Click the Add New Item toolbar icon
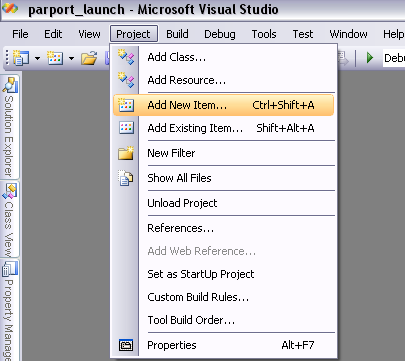Screen dimensions: 405x361 [x=55, y=58]
